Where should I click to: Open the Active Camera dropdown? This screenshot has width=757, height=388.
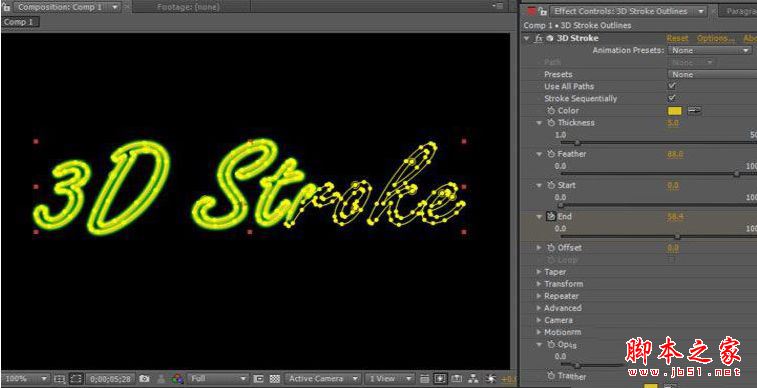(322, 379)
